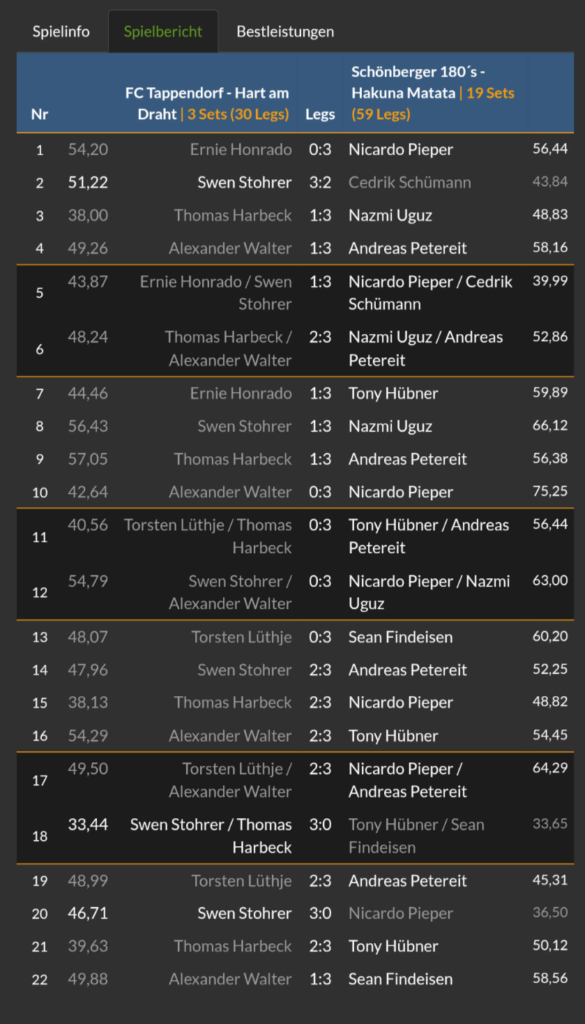This screenshot has height=1024, width=585.
Task: Click Nazmi Uguz in match 3
Action: tap(390, 216)
